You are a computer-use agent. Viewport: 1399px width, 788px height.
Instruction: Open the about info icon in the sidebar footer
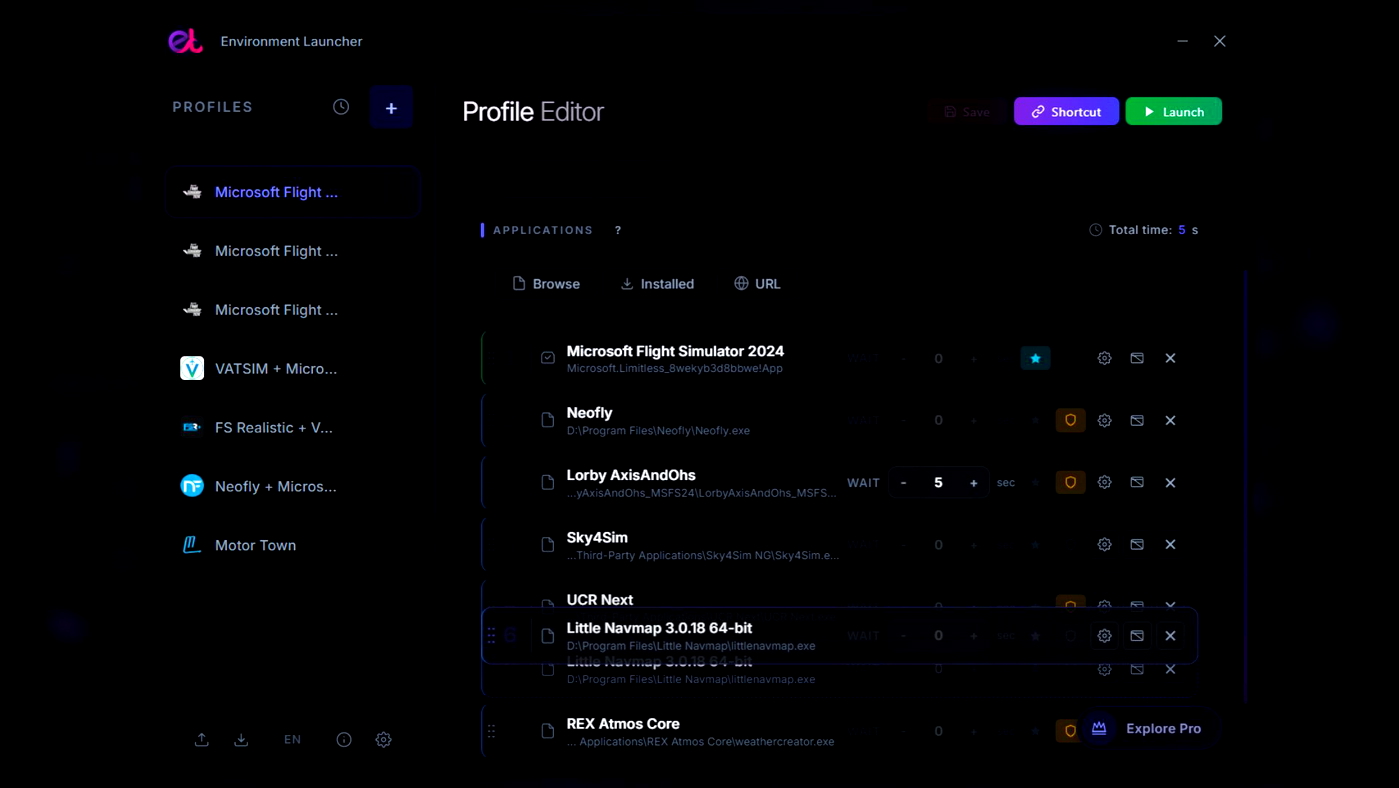coord(344,740)
